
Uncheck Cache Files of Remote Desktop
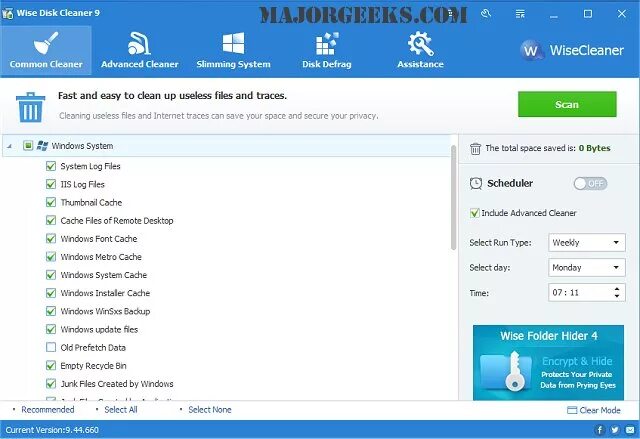coord(51,220)
